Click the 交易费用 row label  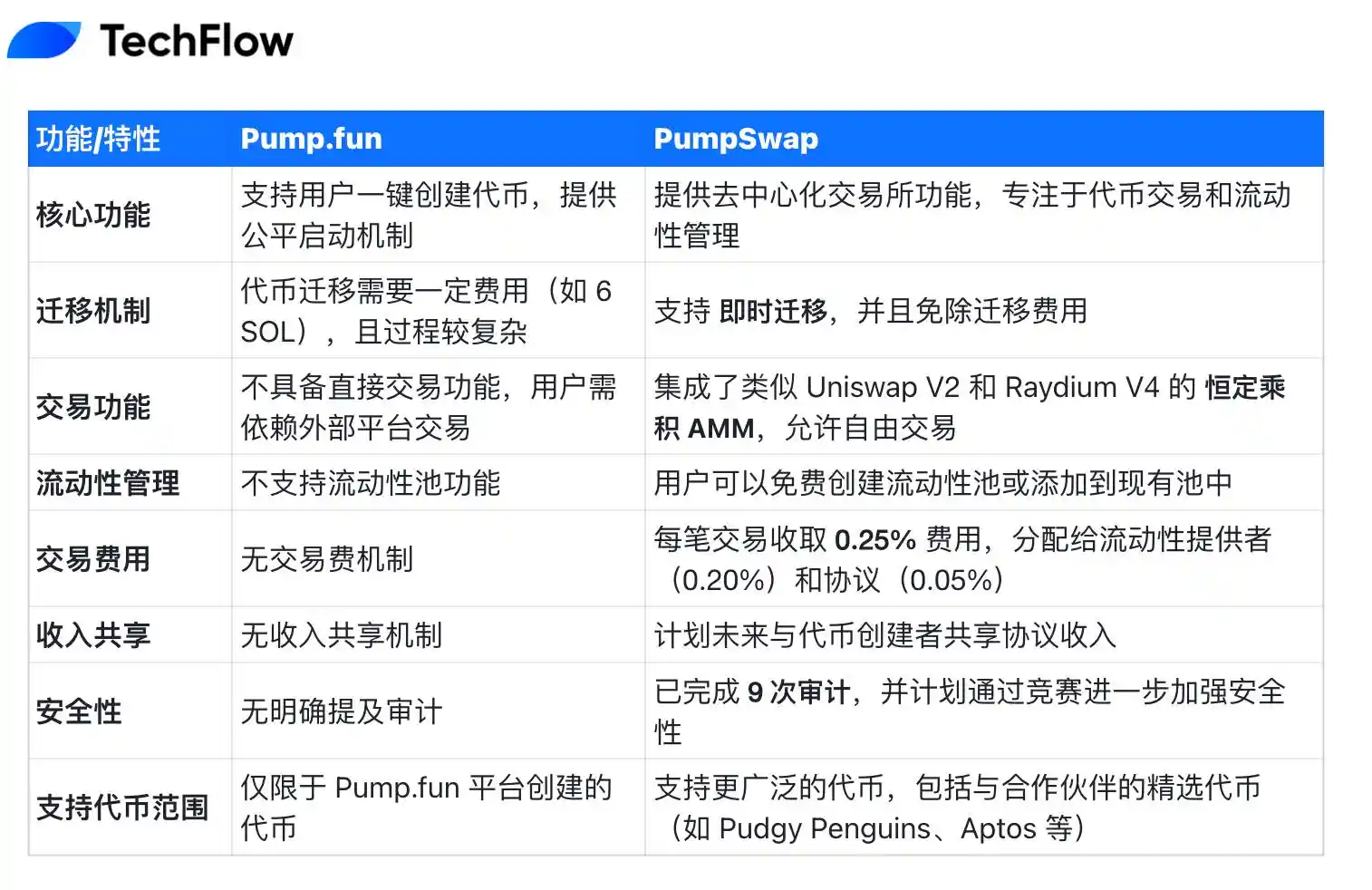point(92,559)
